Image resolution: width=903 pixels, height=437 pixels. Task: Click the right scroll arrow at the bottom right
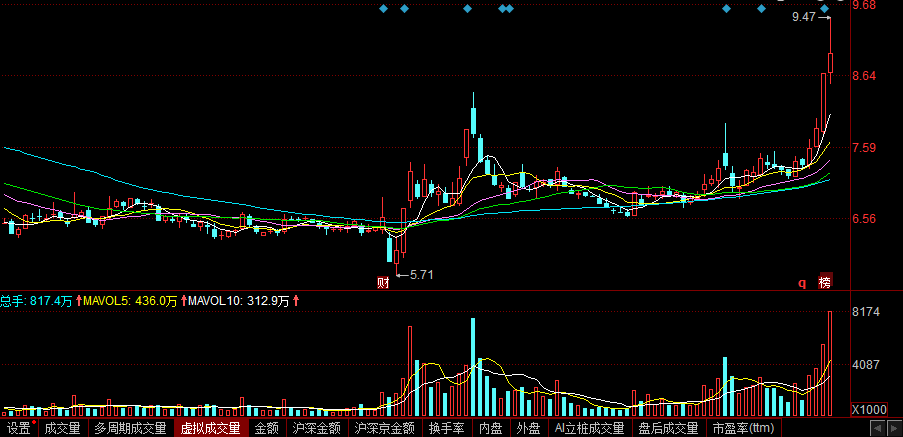click(x=894, y=428)
